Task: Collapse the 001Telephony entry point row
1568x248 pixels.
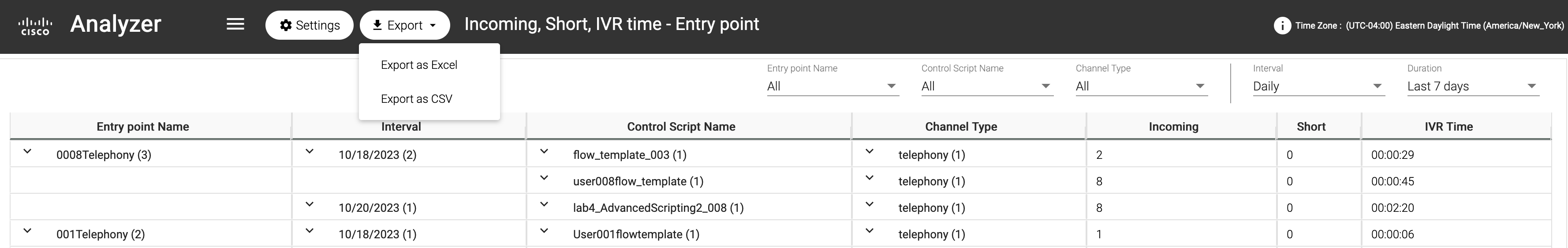Action: tap(27, 231)
